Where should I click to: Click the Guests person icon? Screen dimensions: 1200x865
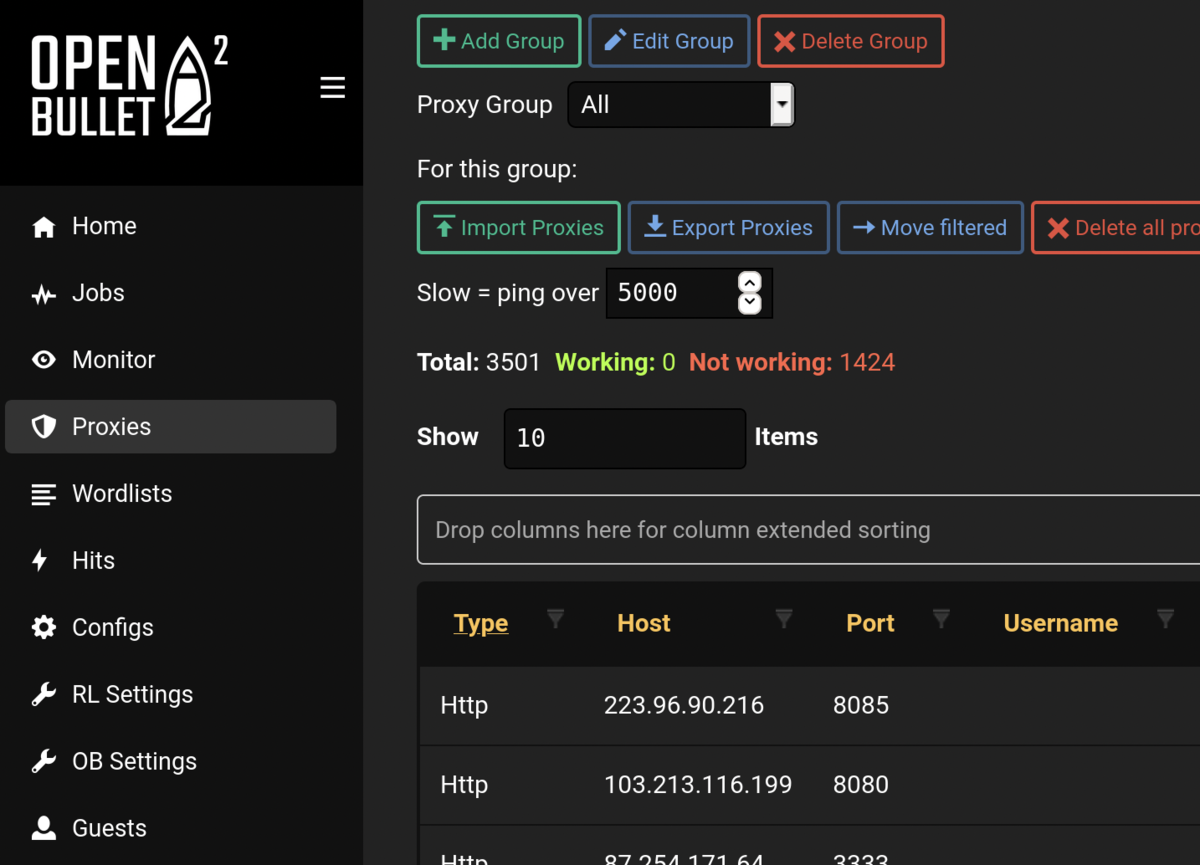click(44, 828)
